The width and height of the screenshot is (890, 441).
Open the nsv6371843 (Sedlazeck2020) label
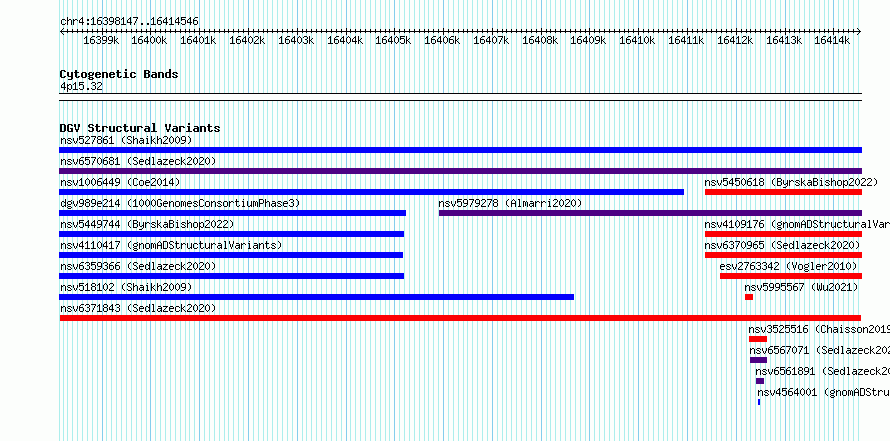138,308
